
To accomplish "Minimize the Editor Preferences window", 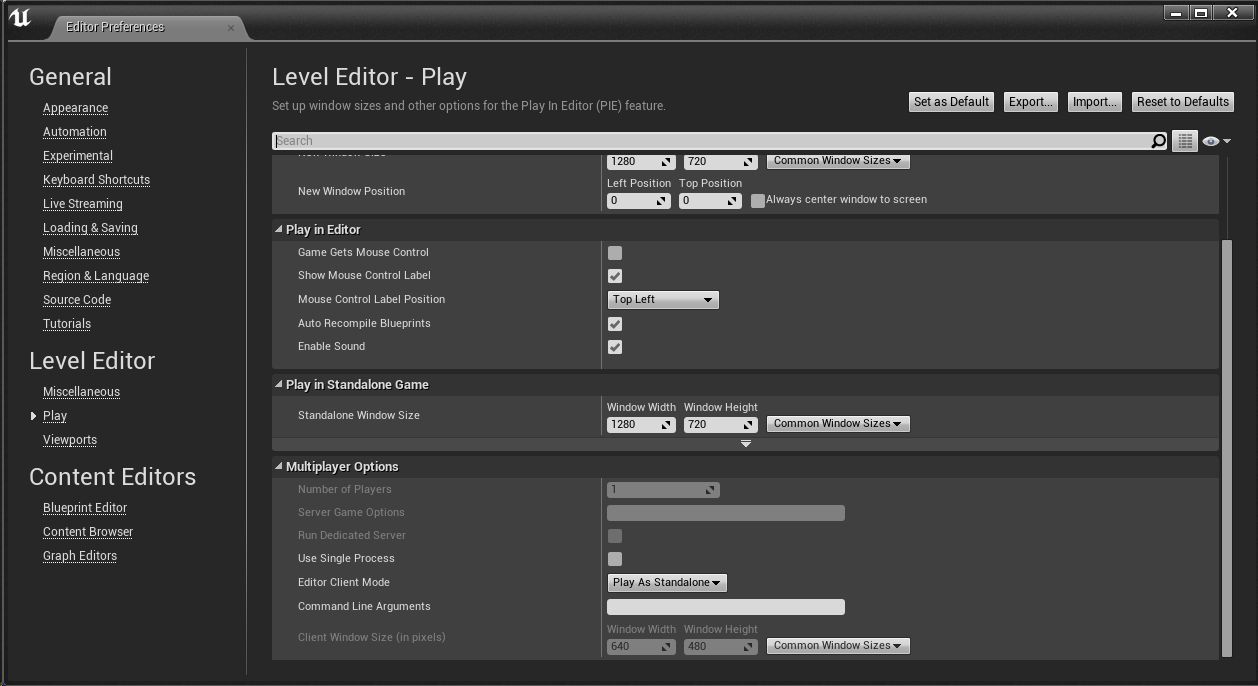I will point(1176,13).
